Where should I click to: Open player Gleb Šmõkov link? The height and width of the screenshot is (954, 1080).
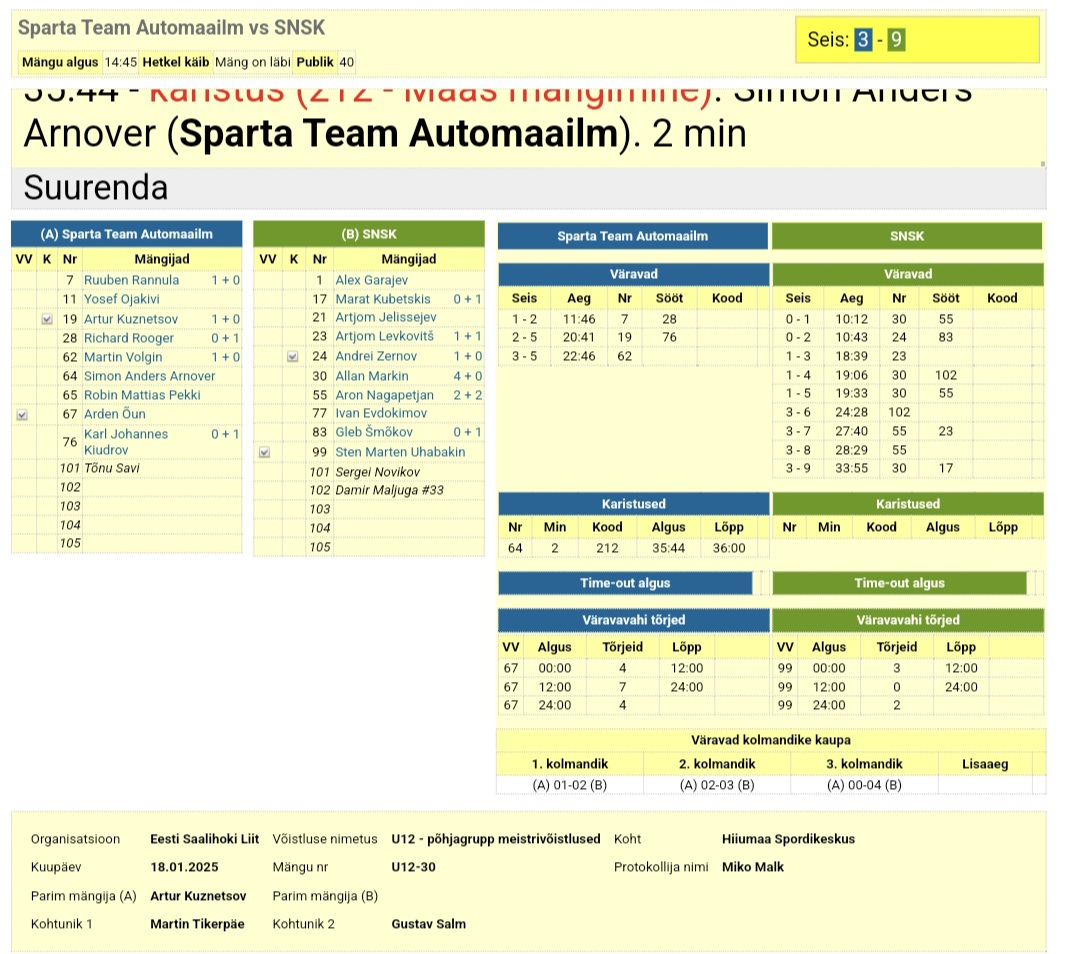pyautogui.click(x=374, y=432)
